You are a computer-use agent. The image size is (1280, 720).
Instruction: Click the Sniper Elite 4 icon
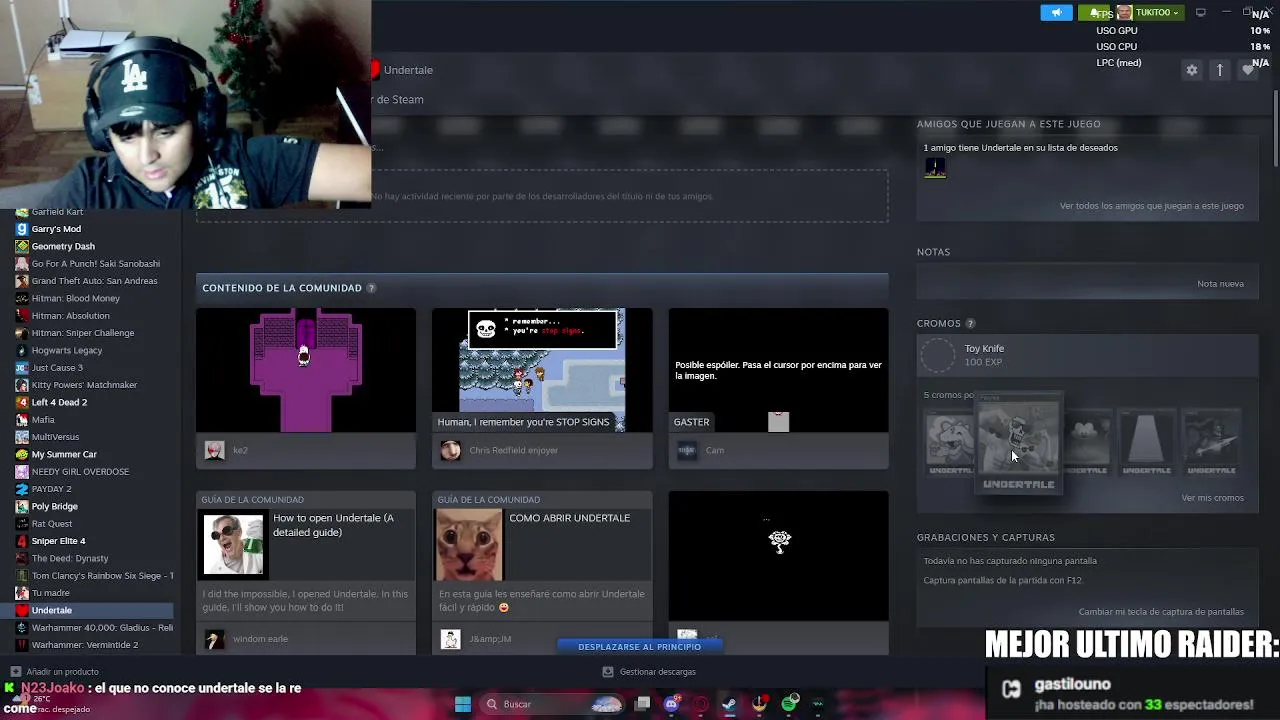22,541
